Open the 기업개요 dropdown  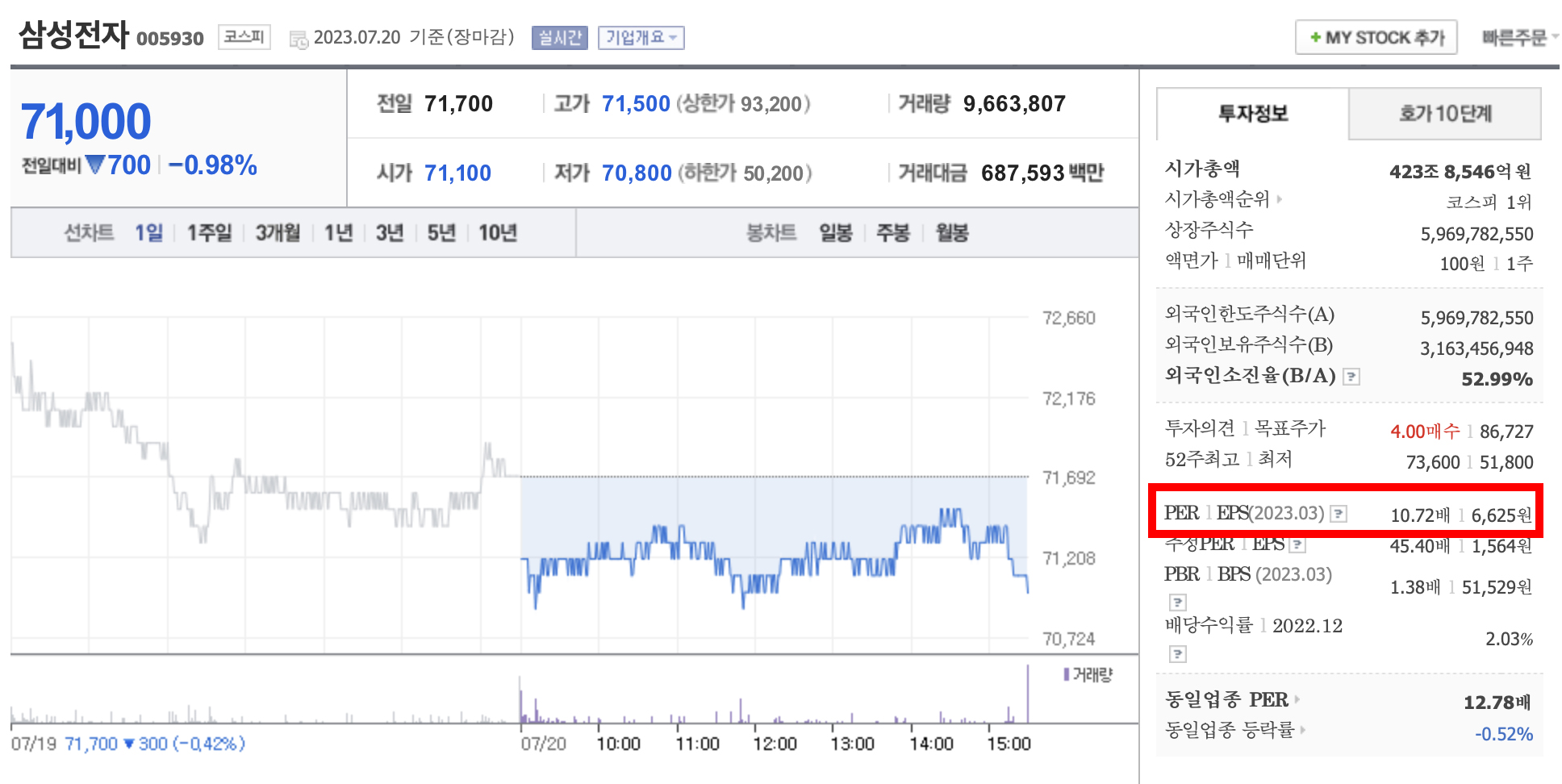point(641,38)
